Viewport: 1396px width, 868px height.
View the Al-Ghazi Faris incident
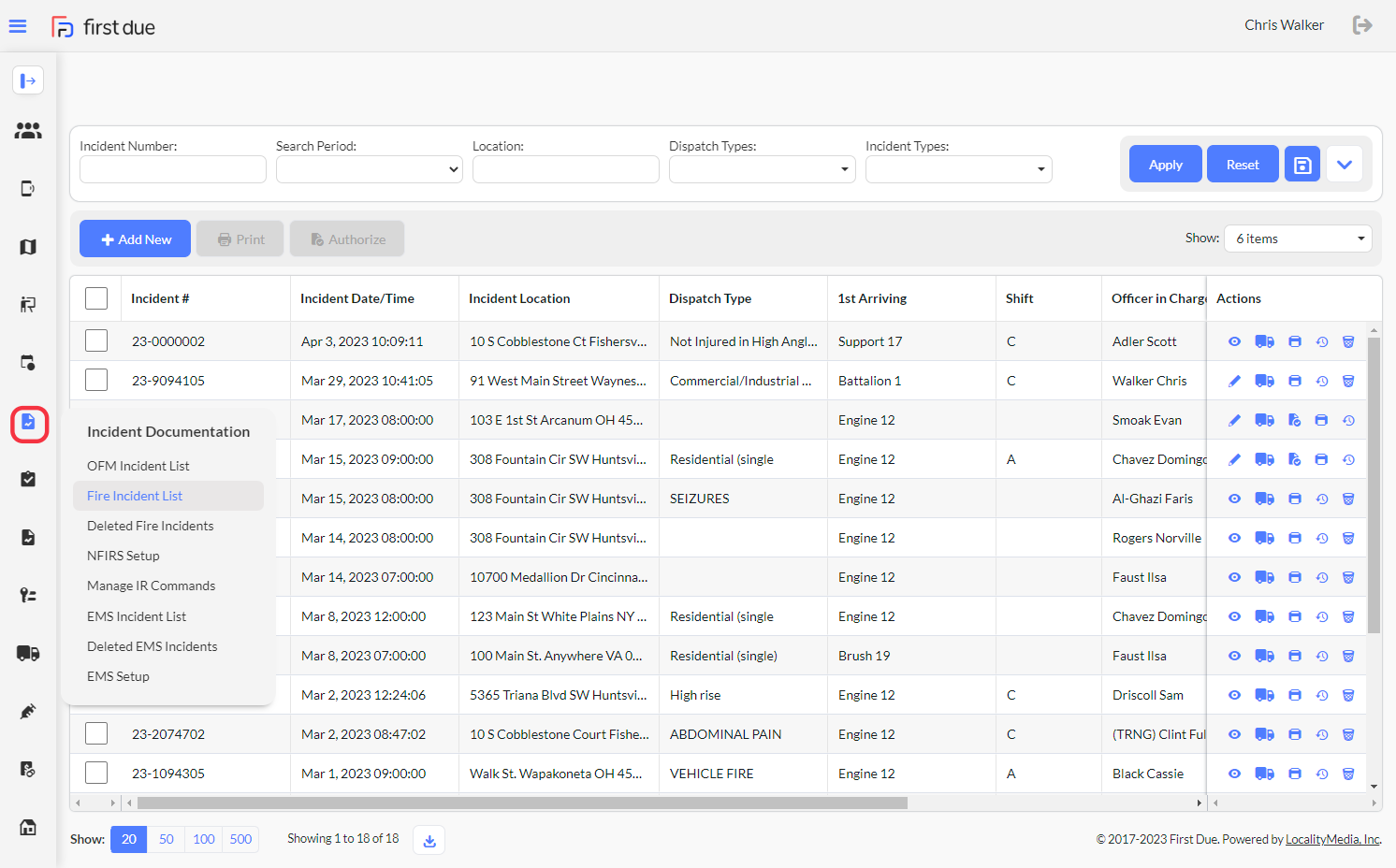pos(1234,499)
